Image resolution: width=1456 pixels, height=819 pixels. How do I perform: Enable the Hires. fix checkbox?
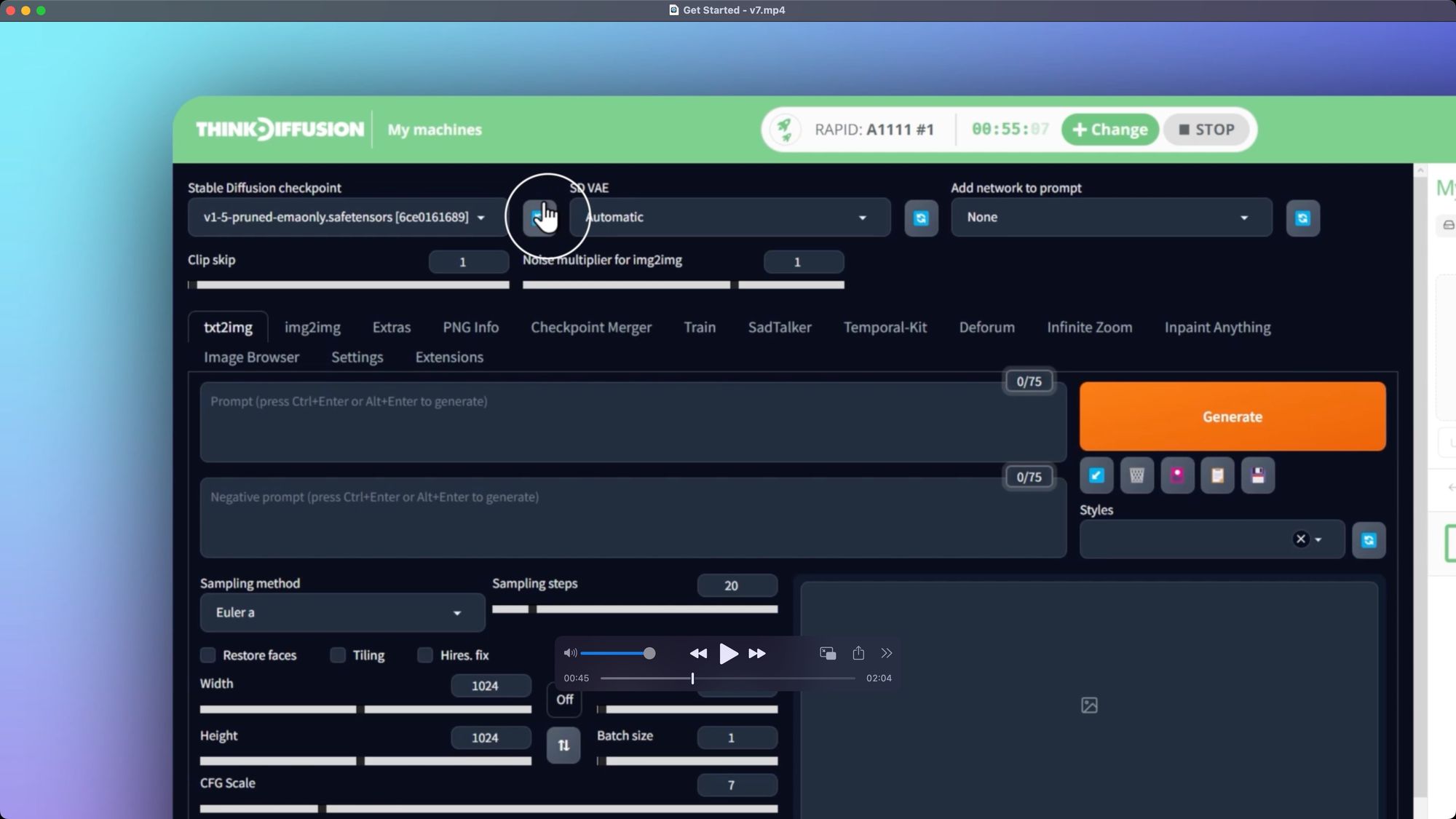[425, 655]
